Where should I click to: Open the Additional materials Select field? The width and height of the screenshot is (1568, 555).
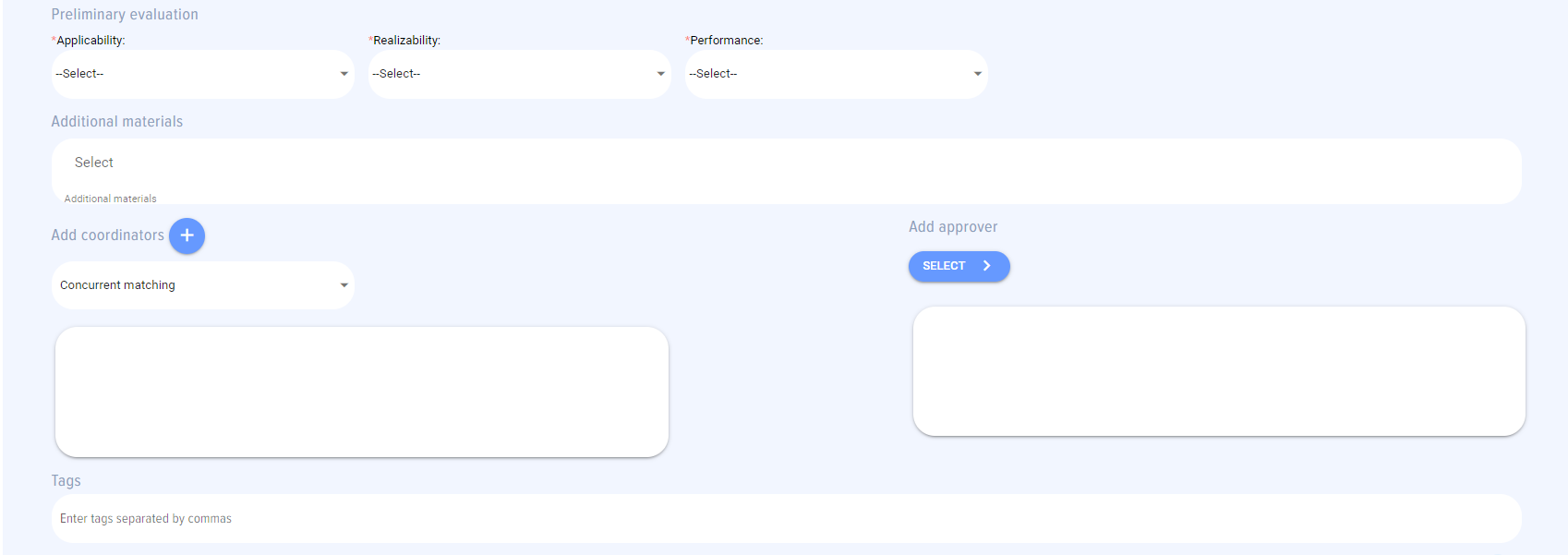tap(785, 163)
